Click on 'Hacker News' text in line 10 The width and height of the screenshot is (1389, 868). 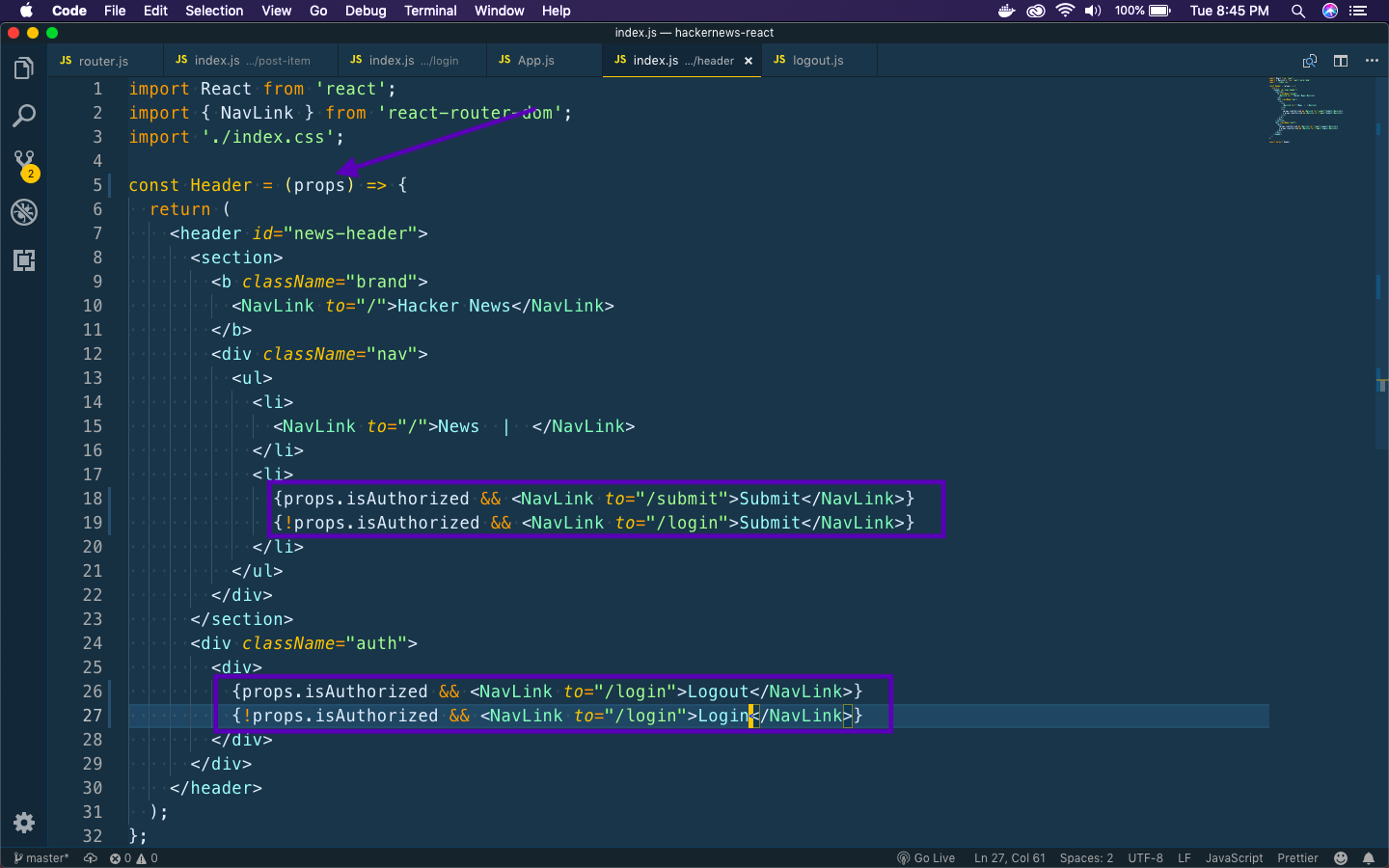coord(453,306)
